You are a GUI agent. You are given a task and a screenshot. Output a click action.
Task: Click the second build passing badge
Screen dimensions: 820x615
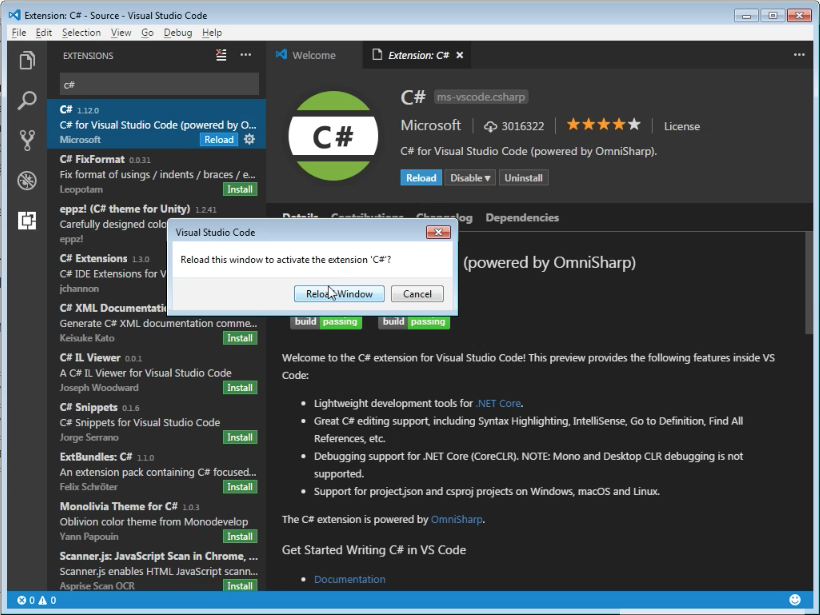(414, 322)
